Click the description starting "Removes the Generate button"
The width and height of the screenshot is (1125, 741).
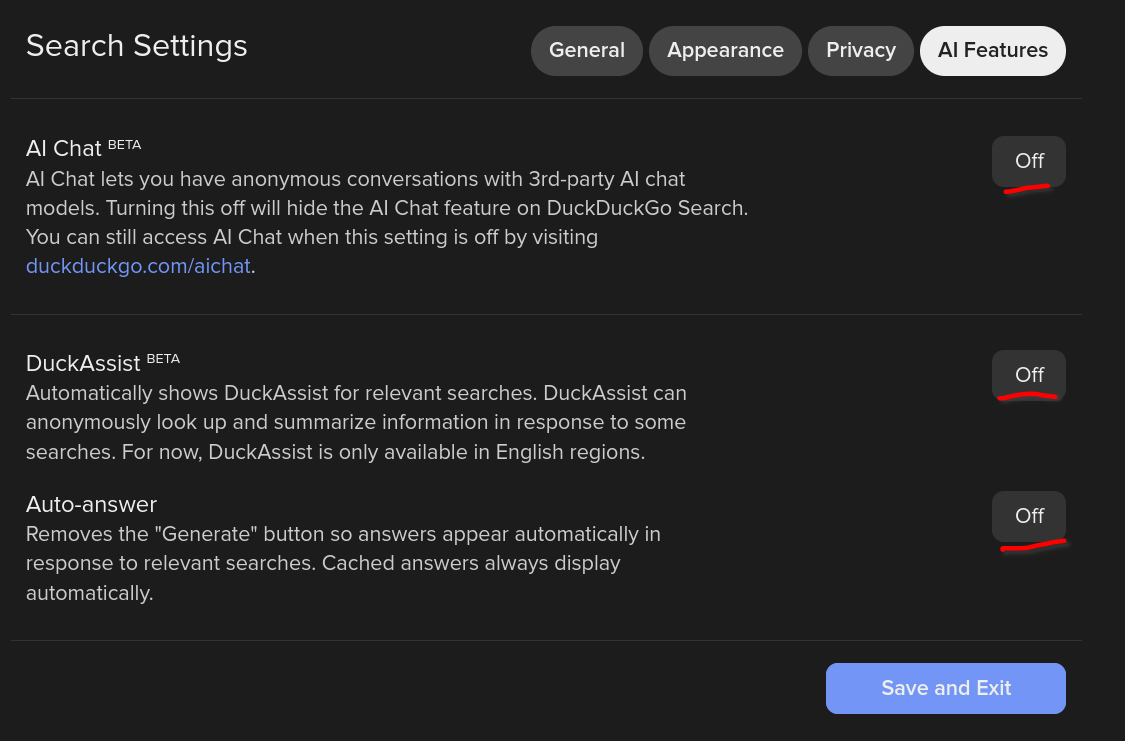[x=344, y=564]
